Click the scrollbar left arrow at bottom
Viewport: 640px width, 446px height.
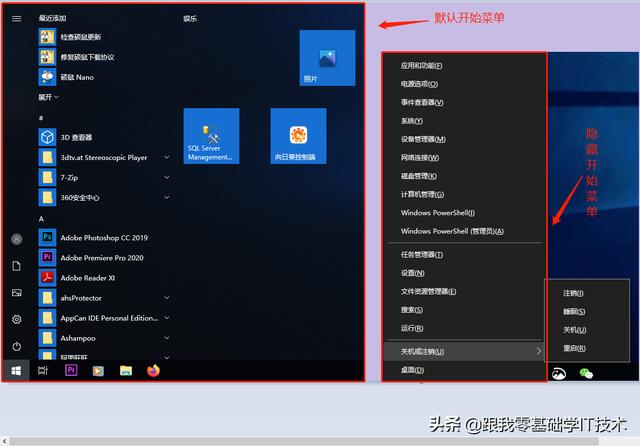[x=4, y=441]
